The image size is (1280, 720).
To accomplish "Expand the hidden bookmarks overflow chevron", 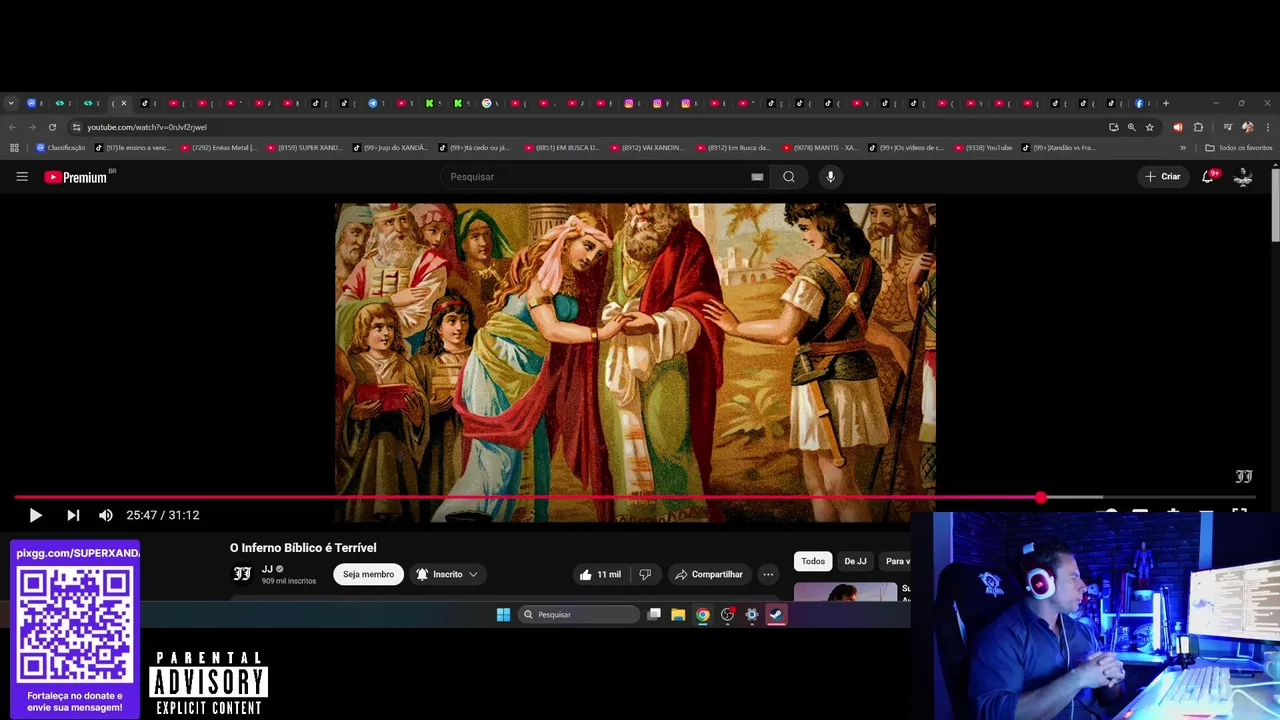I will click(1183, 148).
